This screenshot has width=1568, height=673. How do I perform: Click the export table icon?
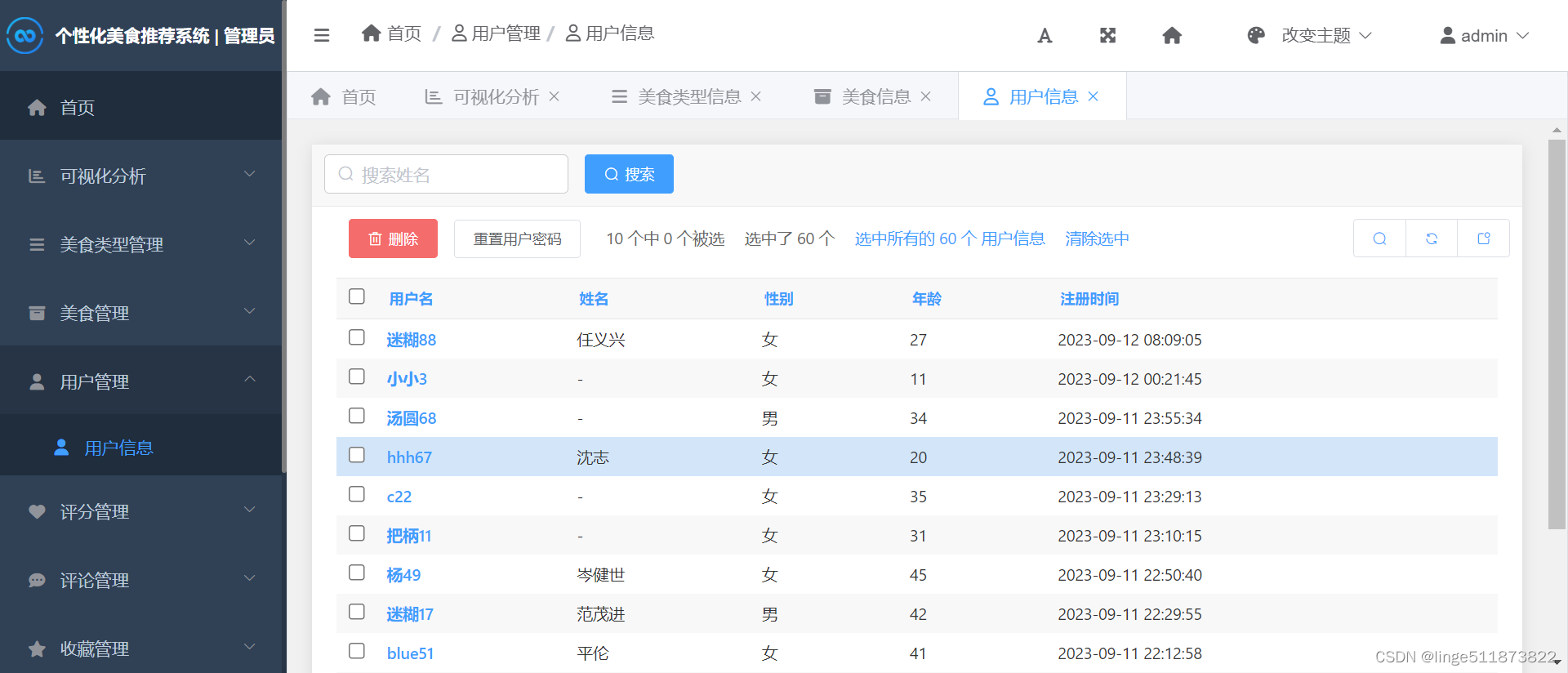coord(1484,238)
